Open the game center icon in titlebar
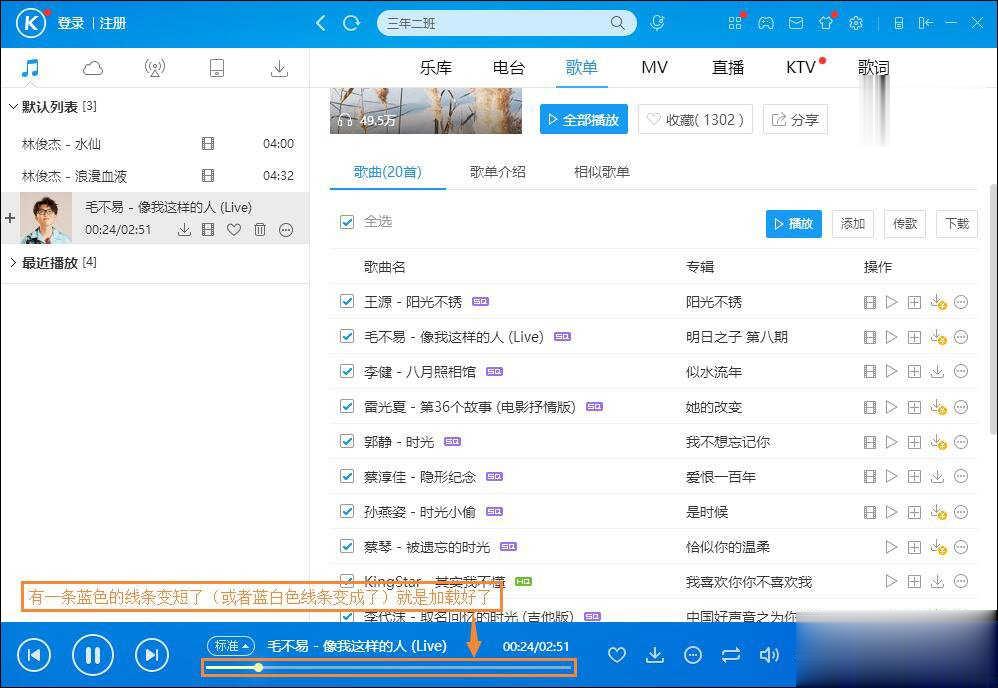 (x=765, y=23)
